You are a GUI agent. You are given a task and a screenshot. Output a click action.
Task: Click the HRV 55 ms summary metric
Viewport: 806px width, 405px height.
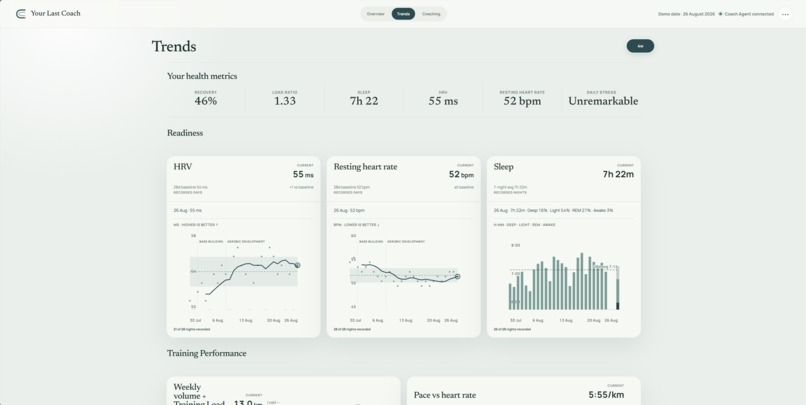(x=443, y=98)
